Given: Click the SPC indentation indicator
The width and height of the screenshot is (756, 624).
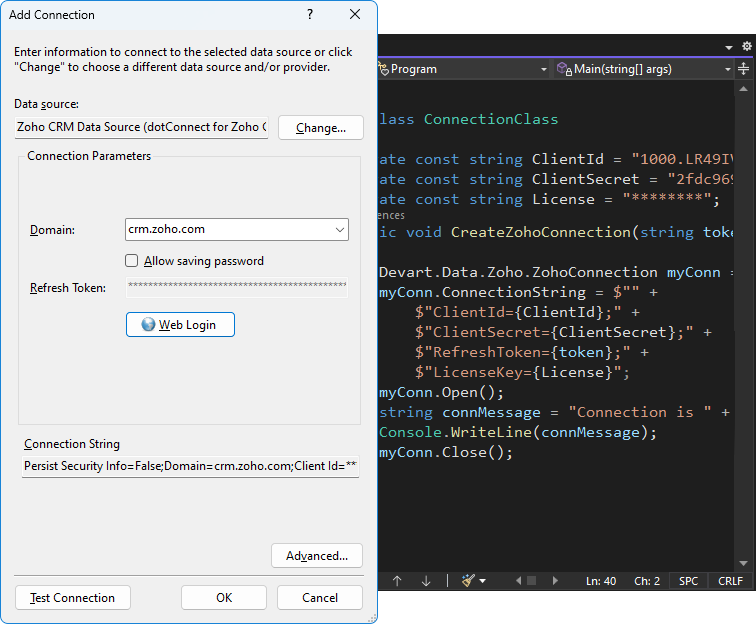Looking at the screenshot, I should click(x=688, y=581).
